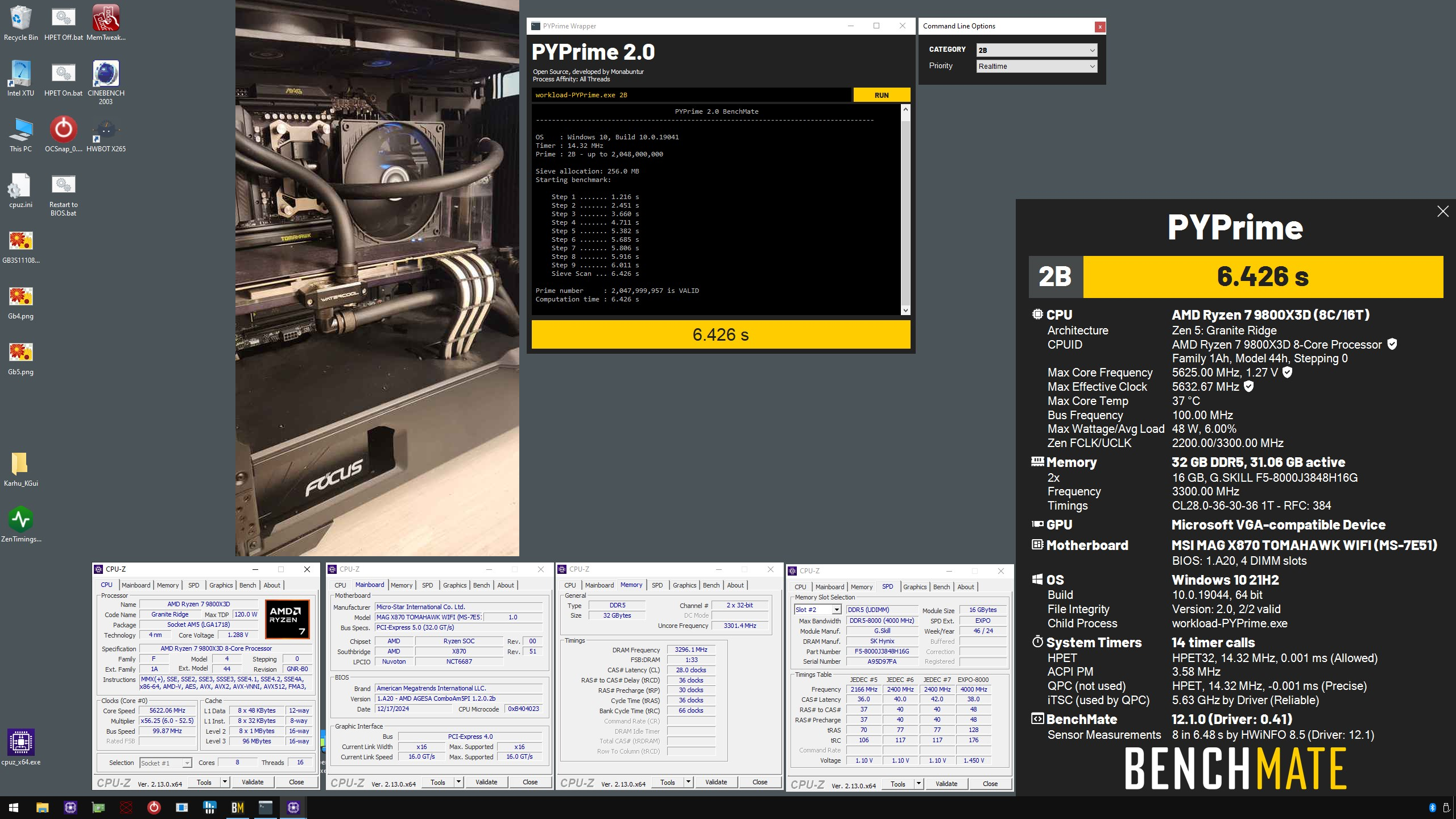Click the console window taskbar icon
The image size is (1456, 819).
click(265, 807)
